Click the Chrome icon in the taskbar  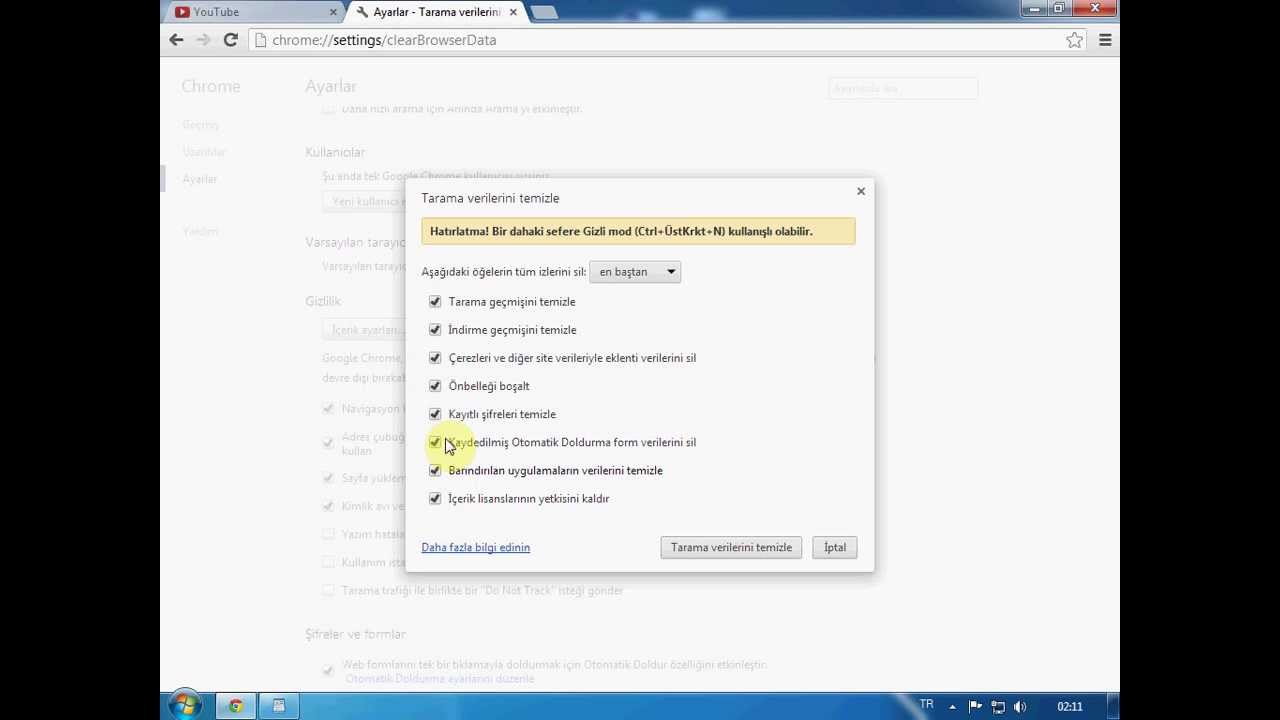coord(236,706)
